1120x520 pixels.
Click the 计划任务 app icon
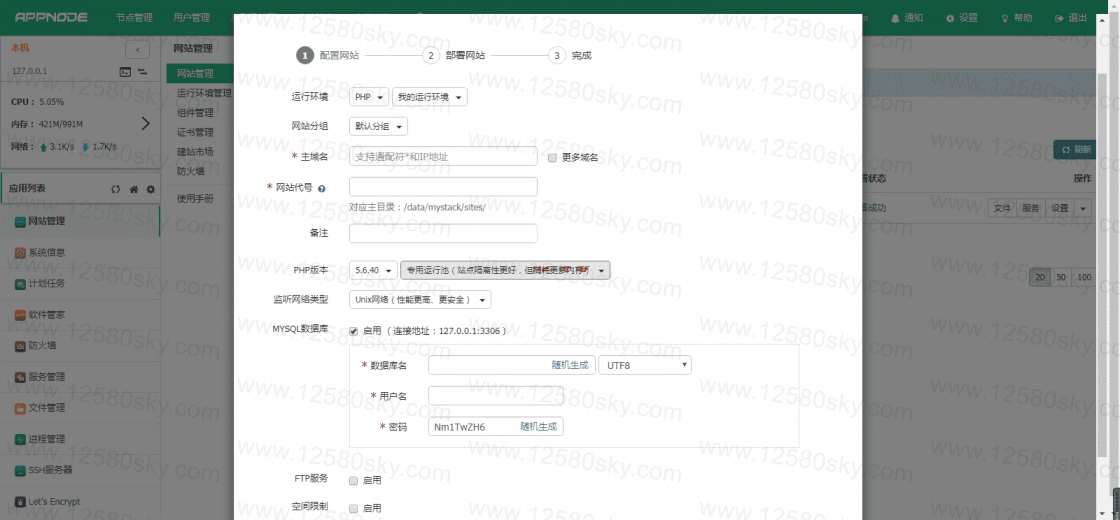pos(21,284)
